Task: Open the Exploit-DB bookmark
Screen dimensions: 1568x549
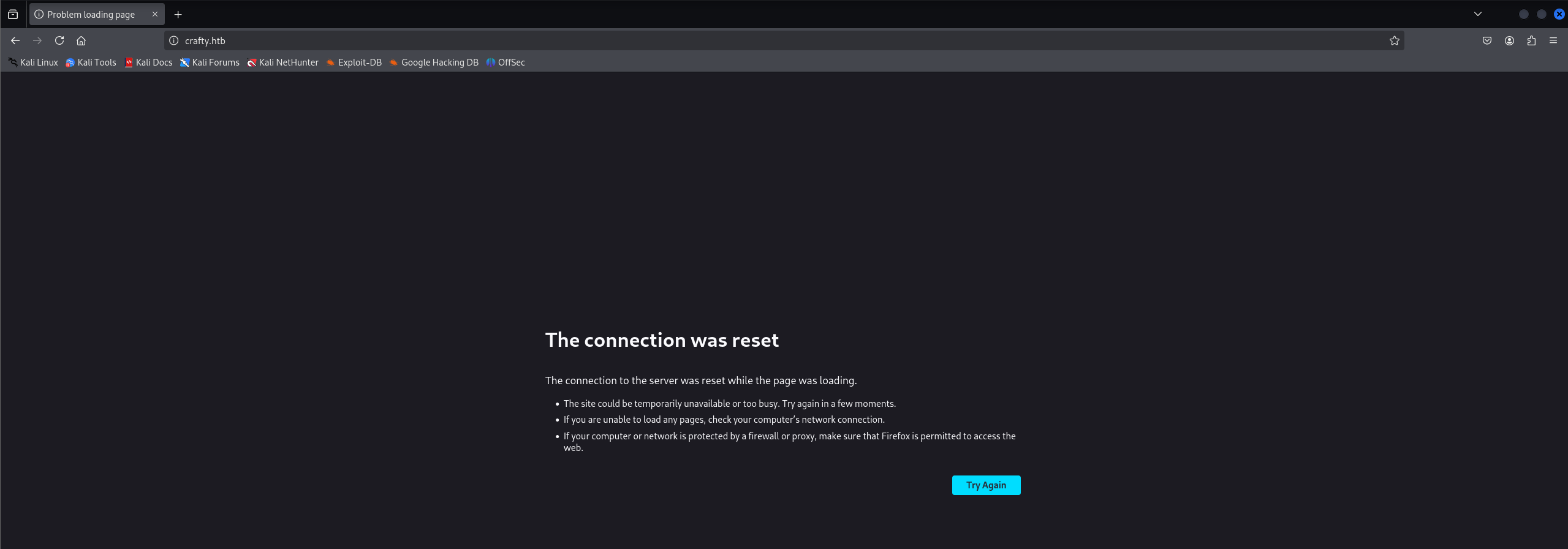Action: tap(354, 62)
